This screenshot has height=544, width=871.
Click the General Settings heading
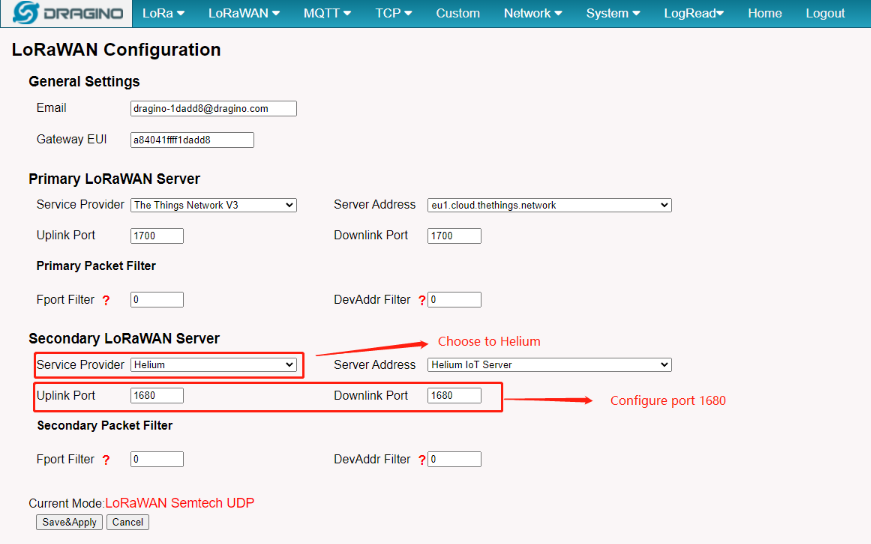[84, 82]
